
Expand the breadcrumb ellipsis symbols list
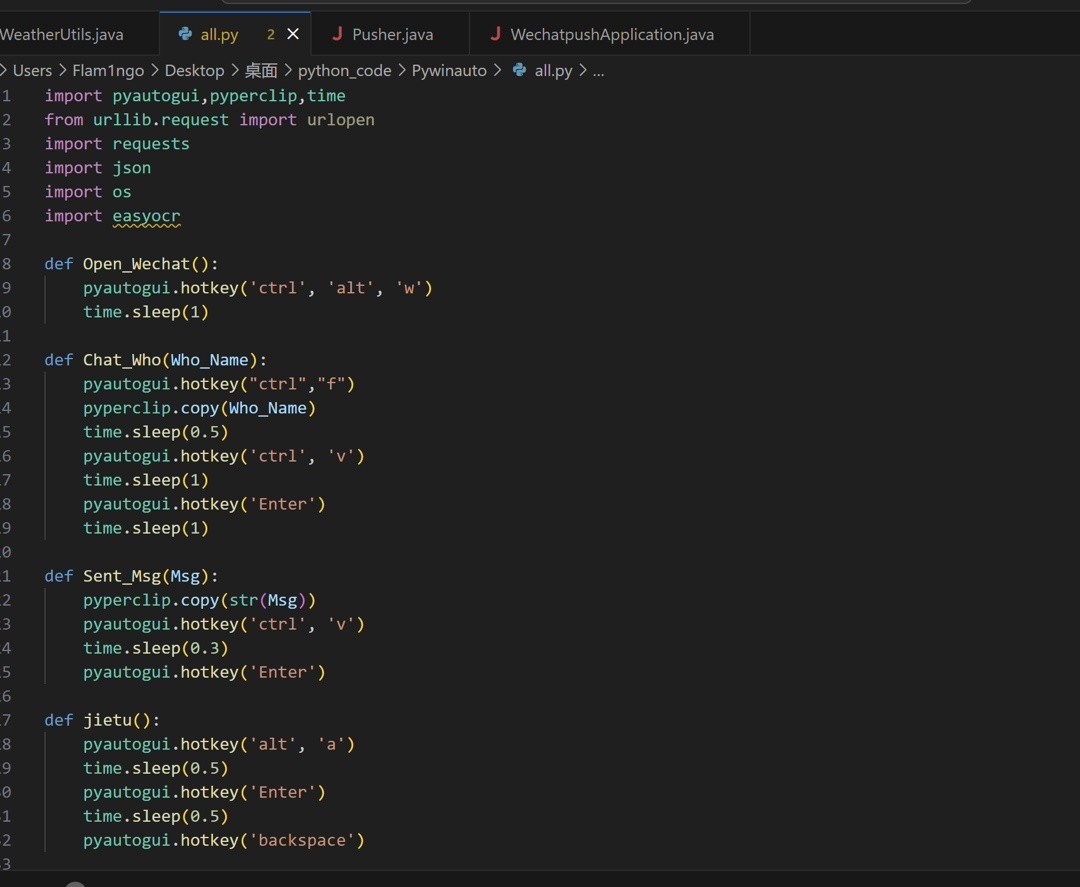point(599,71)
